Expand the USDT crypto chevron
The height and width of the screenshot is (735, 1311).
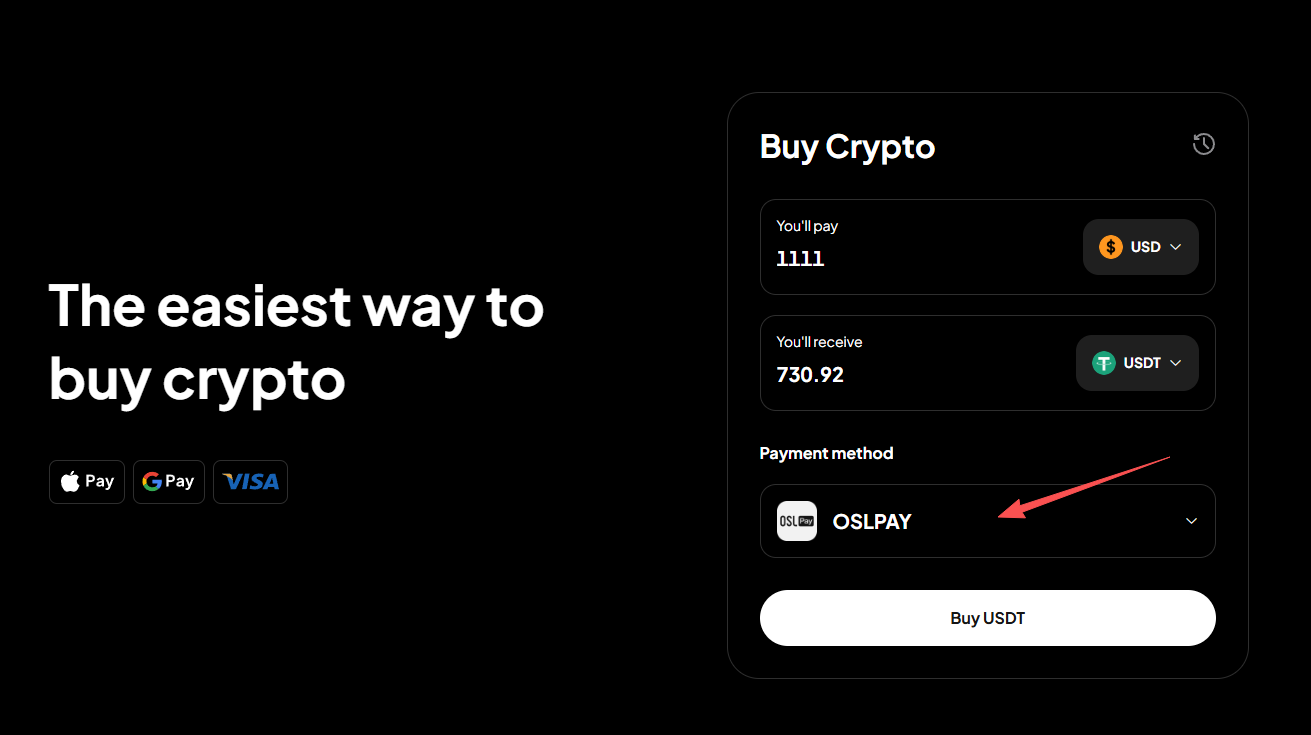(x=1176, y=363)
